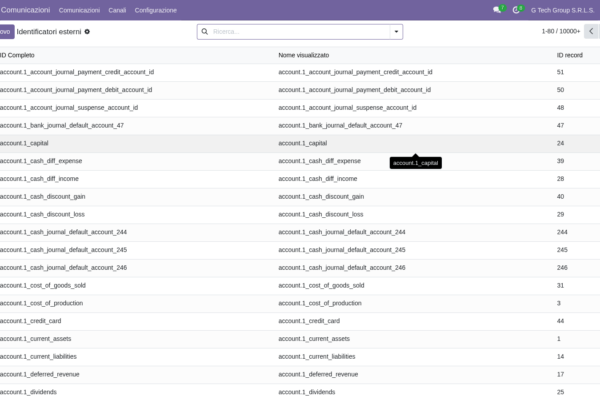This screenshot has width=600, height=400.
Task: Sort by ID record column header
Action: (x=569, y=55)
